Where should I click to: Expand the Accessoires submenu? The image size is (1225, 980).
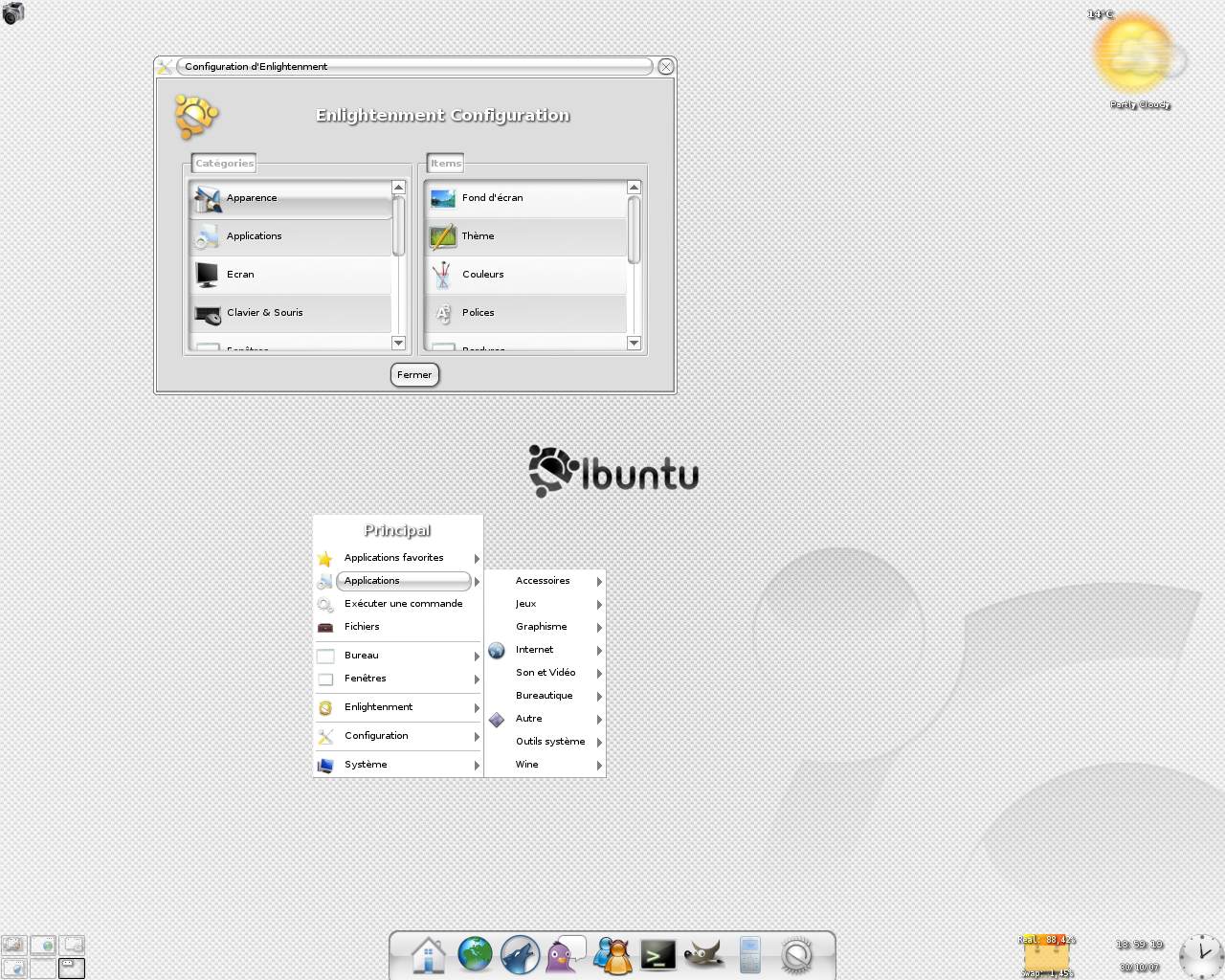click(x=546, y=581)
